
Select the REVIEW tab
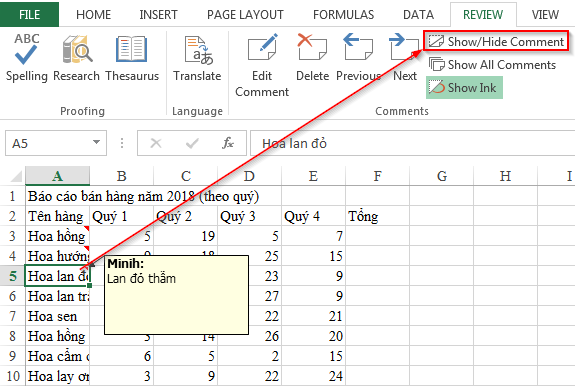[x=483, y=15]
